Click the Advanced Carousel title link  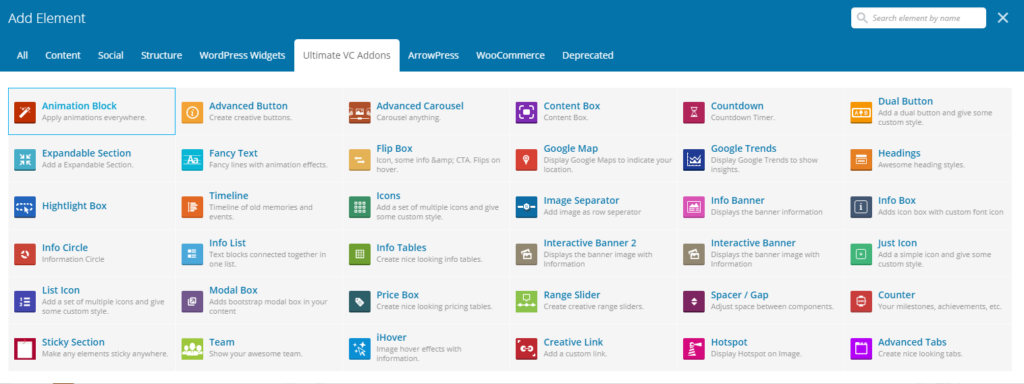tap(420, 106)
